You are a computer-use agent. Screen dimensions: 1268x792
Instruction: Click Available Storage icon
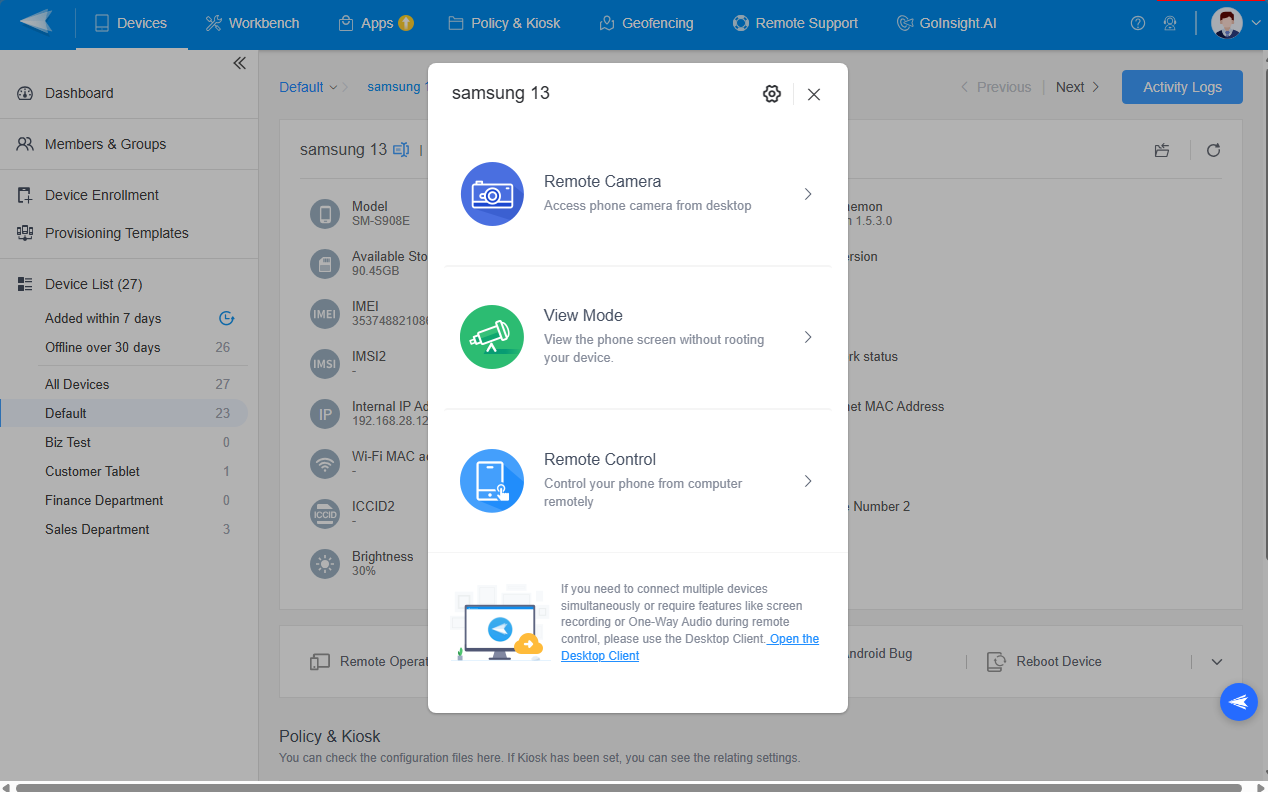pos(324,263)
